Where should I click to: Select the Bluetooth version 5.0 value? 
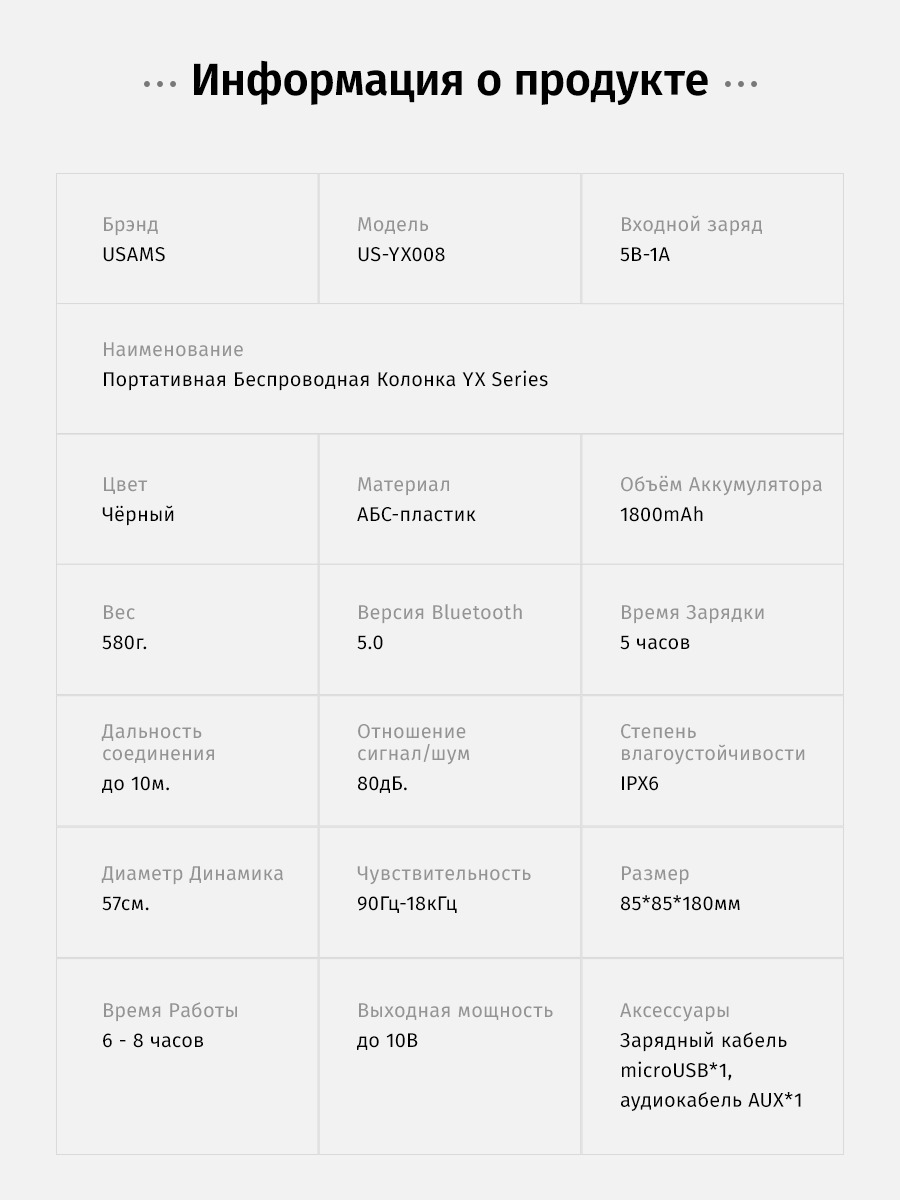370,643
